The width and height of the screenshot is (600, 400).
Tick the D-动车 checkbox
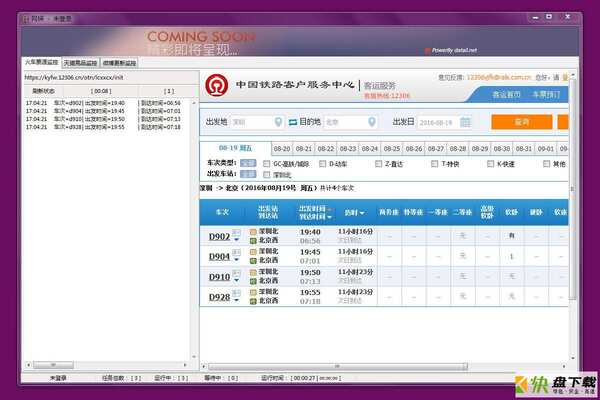[323, 164]
